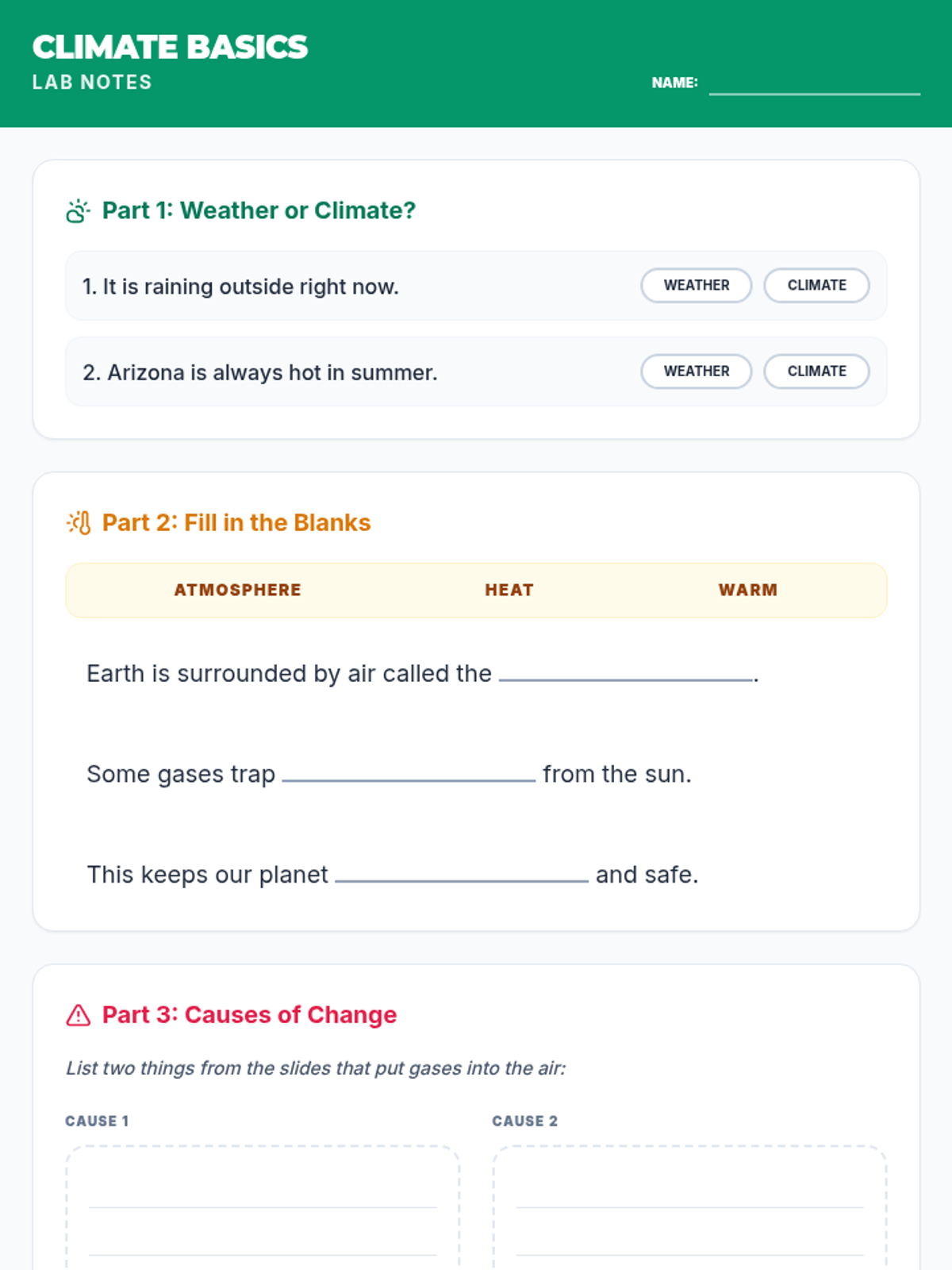Click the Cause 2 answer box
Screen dimensions: 952x1270
(689, 1206)
